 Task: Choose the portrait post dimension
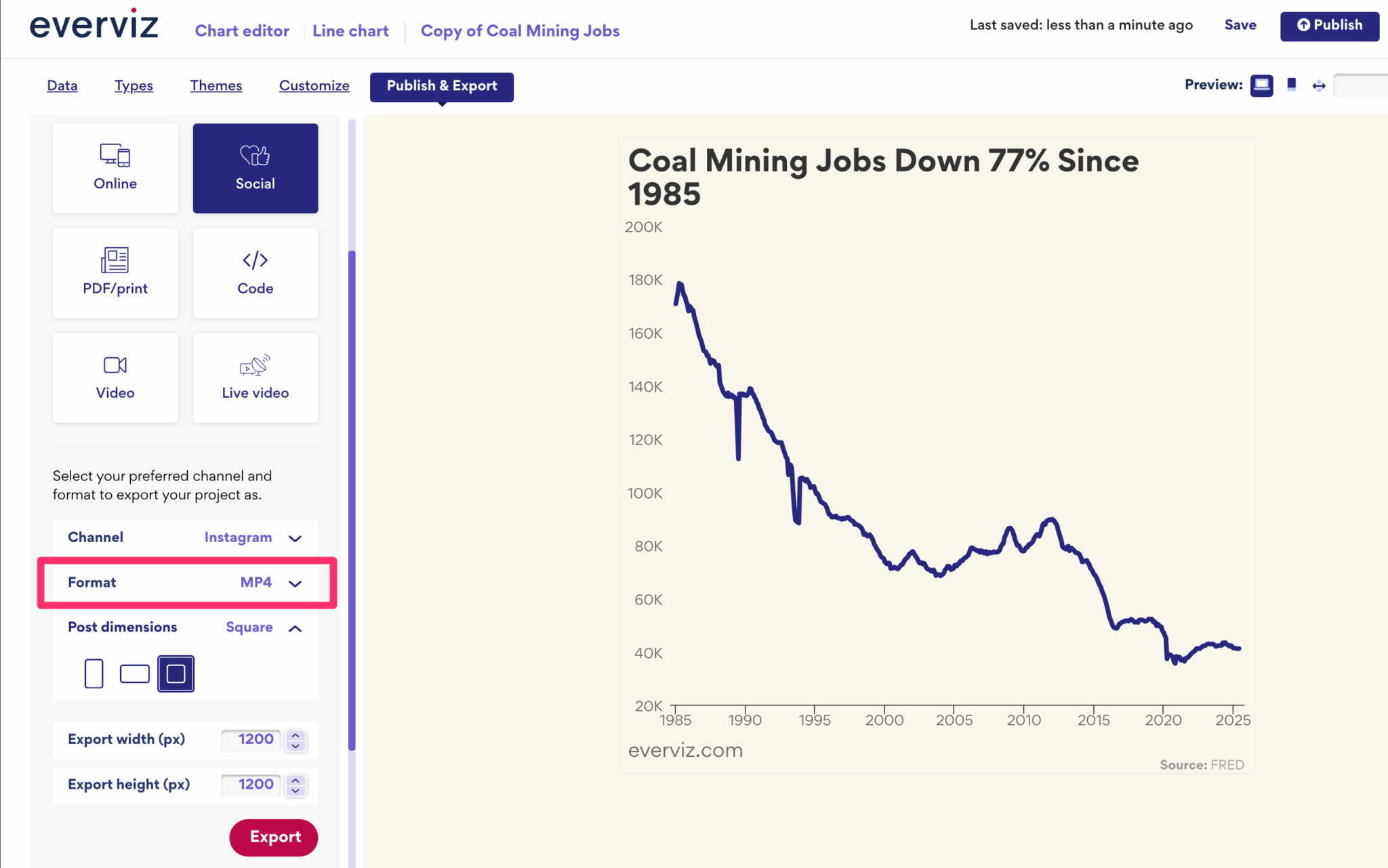(x=93, y=674)
